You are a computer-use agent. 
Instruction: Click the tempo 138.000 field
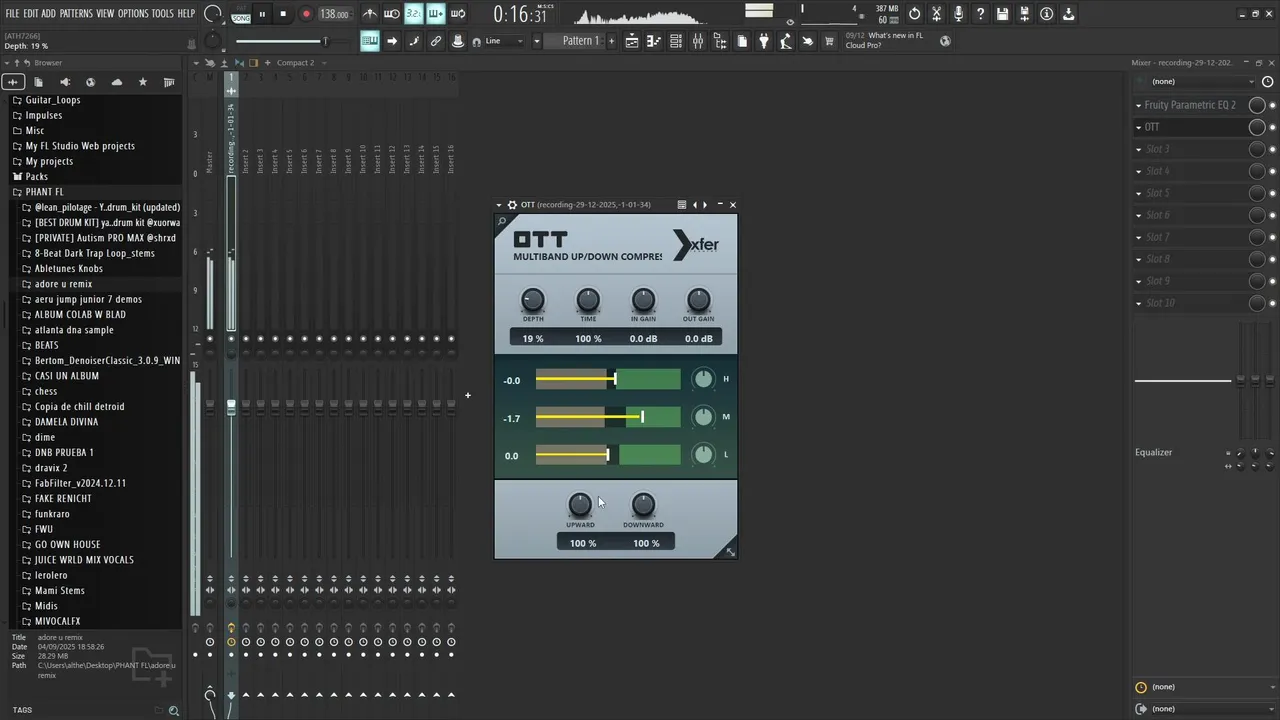tap(335, 14)
